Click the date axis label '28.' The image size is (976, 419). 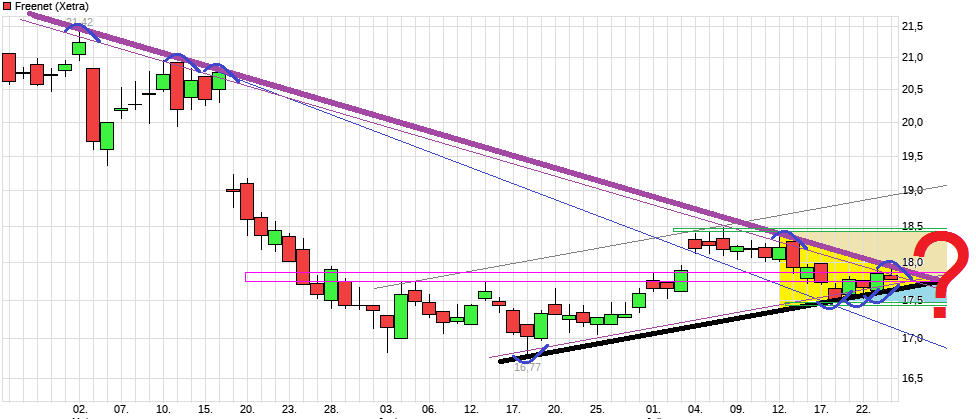pyautogui.click(x=331, y=409)
